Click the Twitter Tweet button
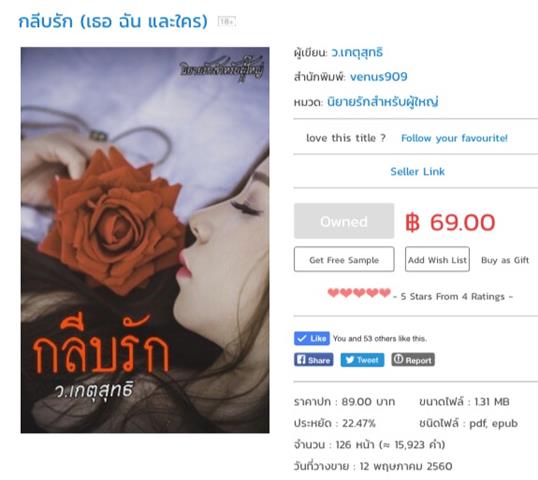The image size is (538, 480). 362,360
